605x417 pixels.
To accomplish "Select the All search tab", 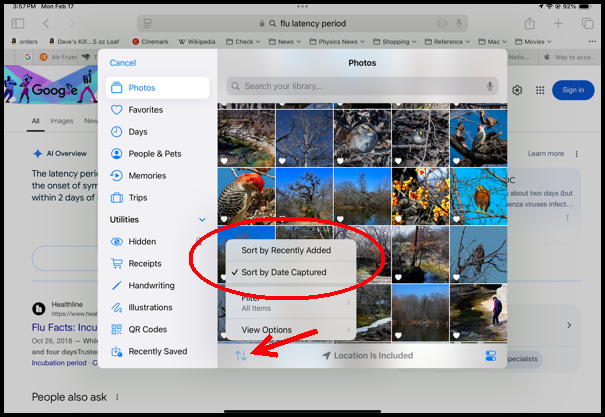I will tap(35, 121).
